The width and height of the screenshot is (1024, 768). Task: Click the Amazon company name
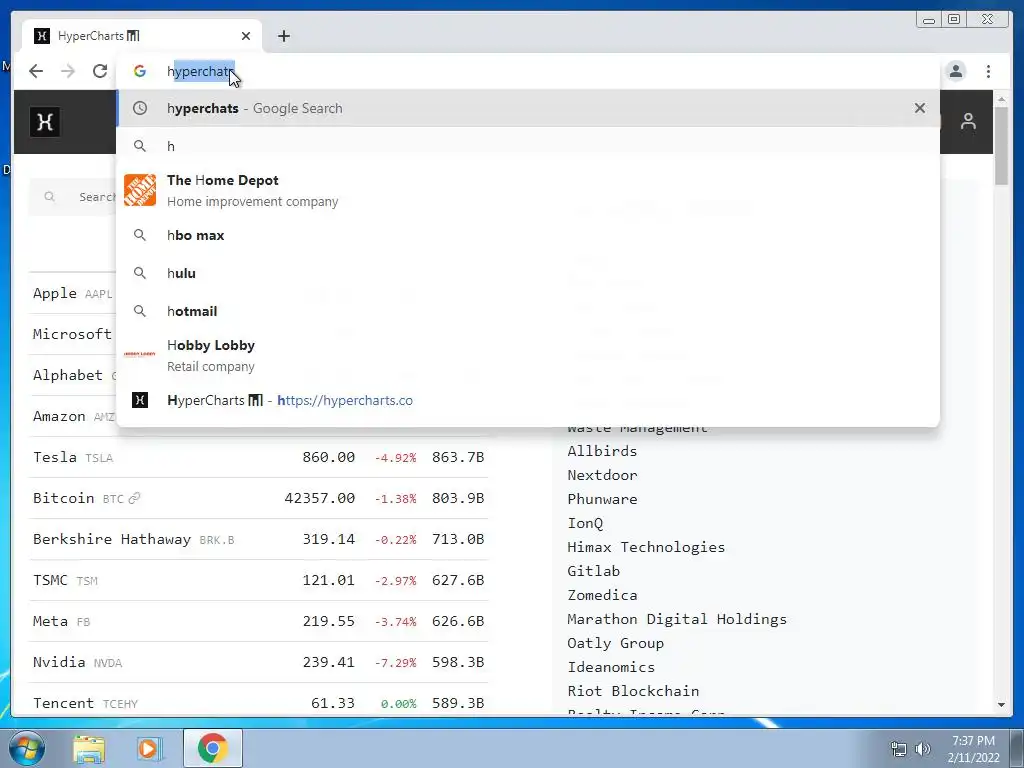coord(59,417)
